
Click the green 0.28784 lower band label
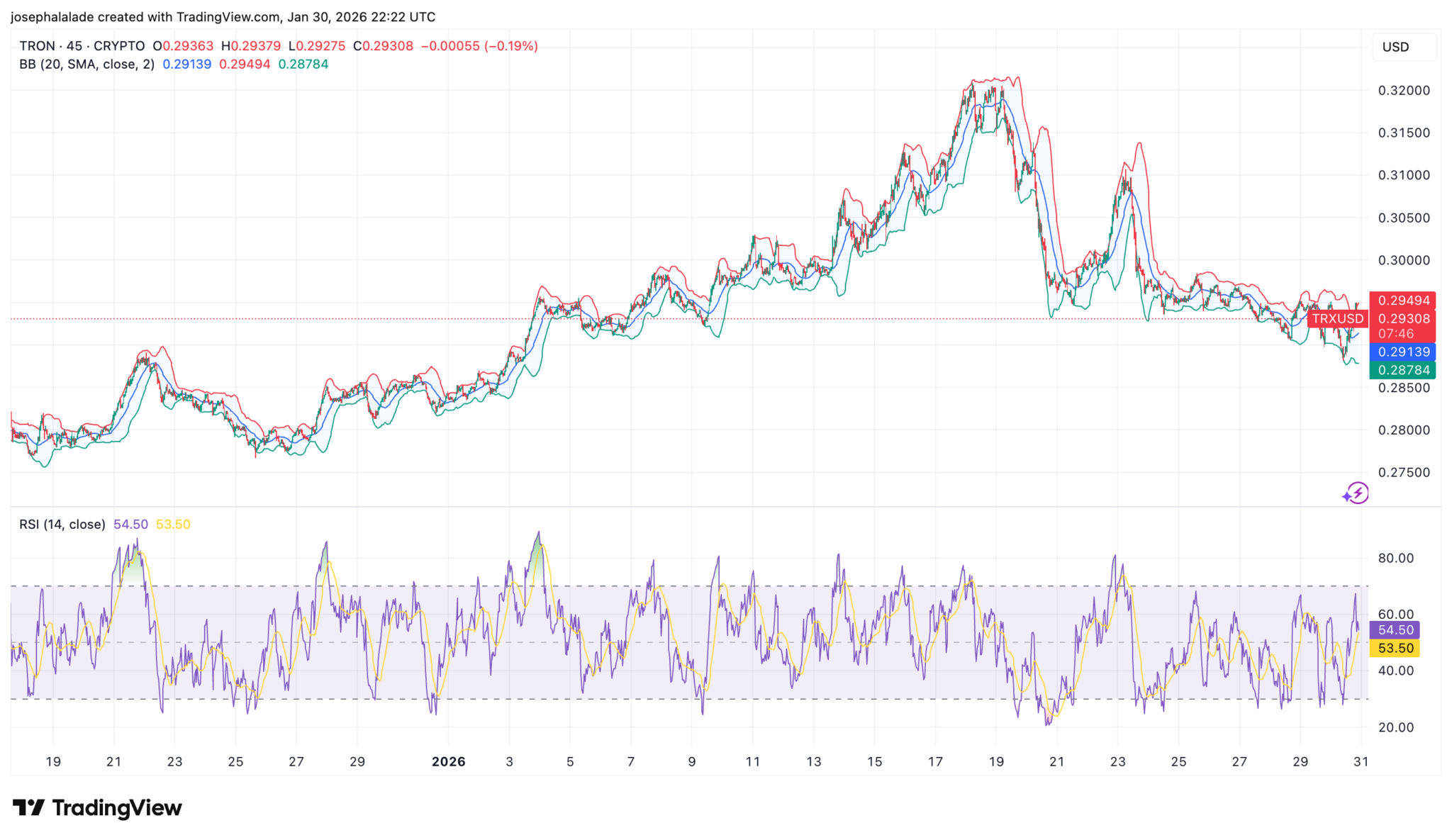(1403, 370)
